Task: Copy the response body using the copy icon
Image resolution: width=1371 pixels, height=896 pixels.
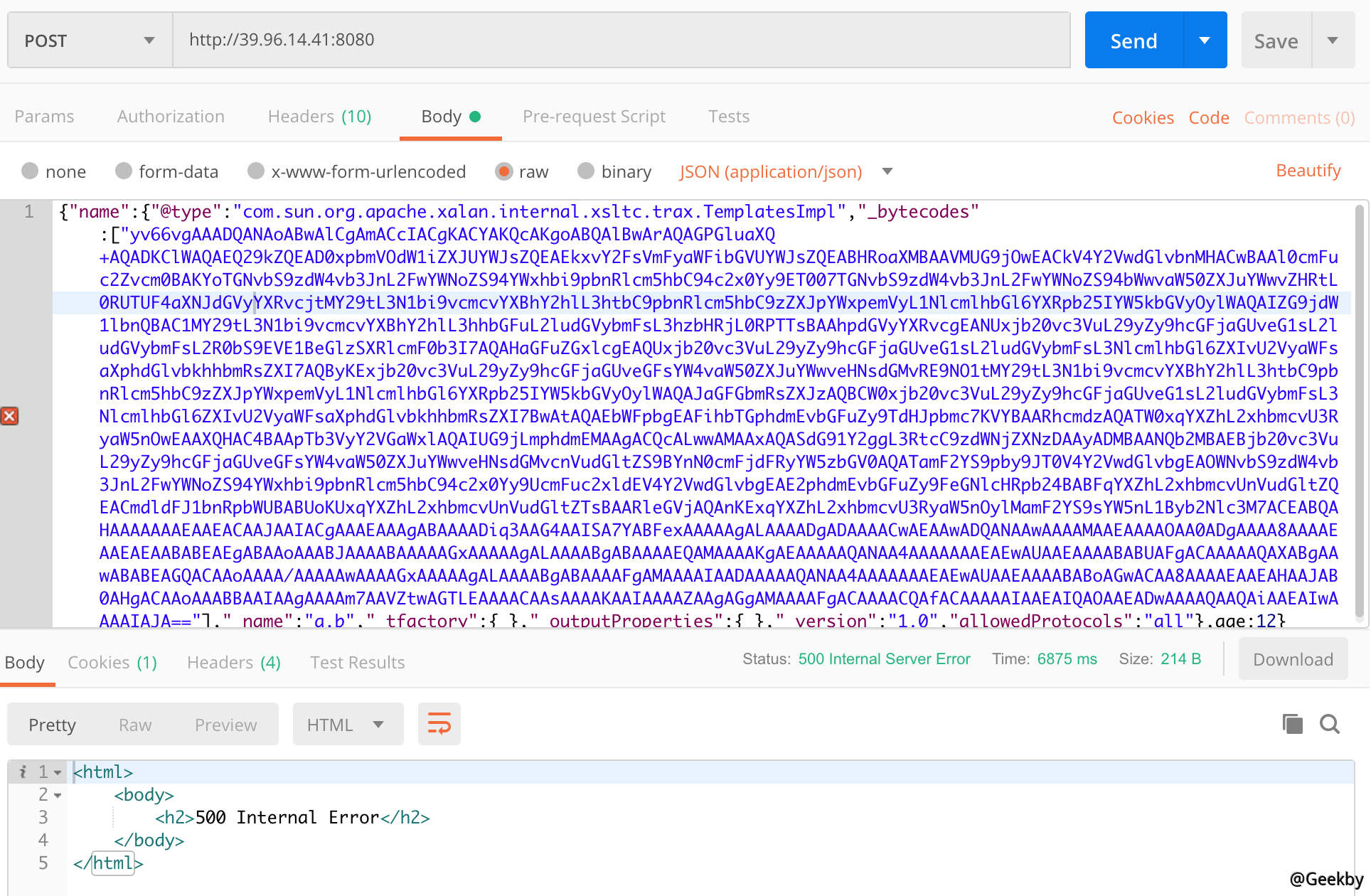Action: 1292,724
